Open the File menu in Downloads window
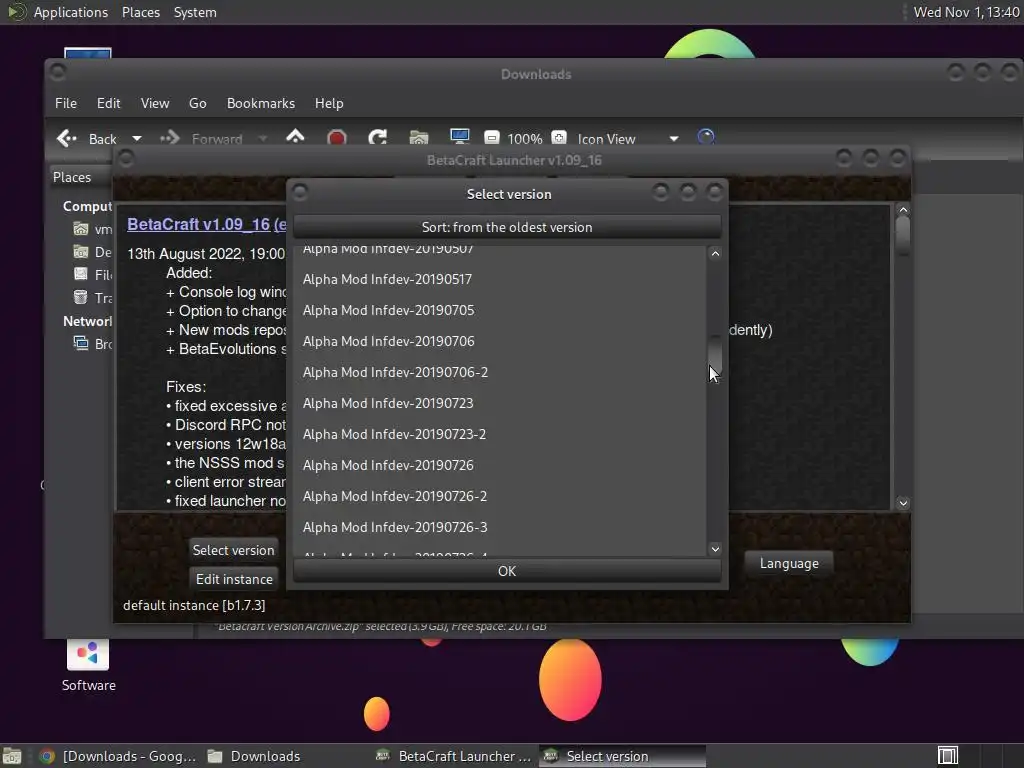 tap(66, 103)
